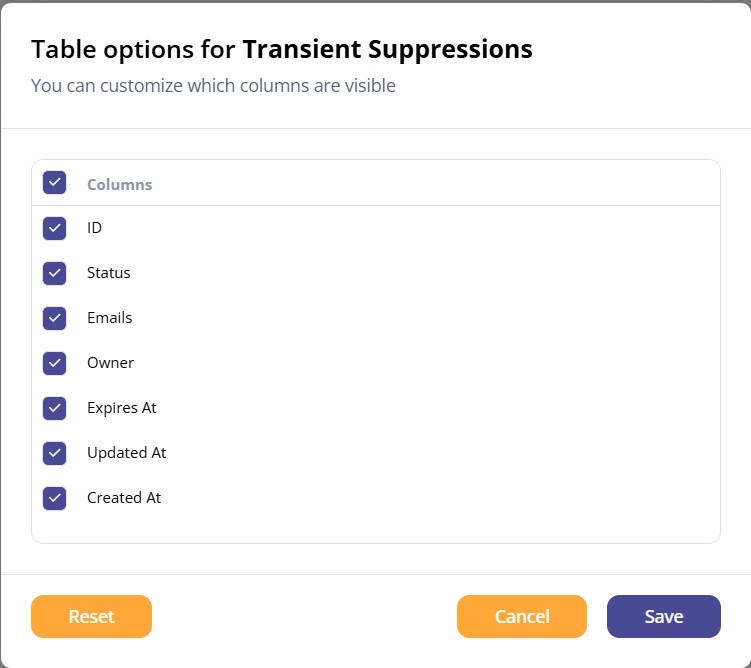Save the column visibility settings
The height and width of the screenshot is (668, 751).
click(x=663, y=616)
